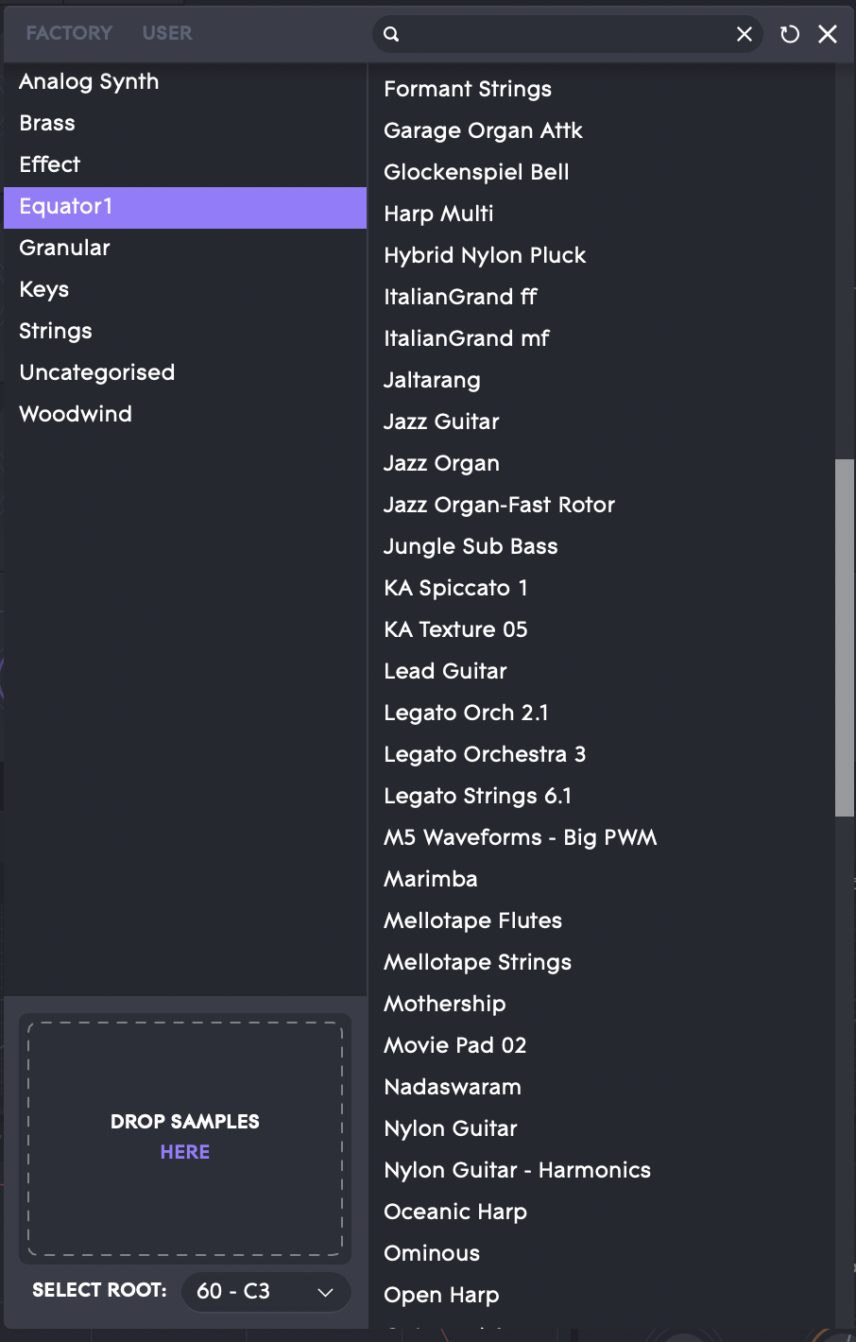Load the Nylon Guitar - Harmonics sample

tap(517, 1171)
